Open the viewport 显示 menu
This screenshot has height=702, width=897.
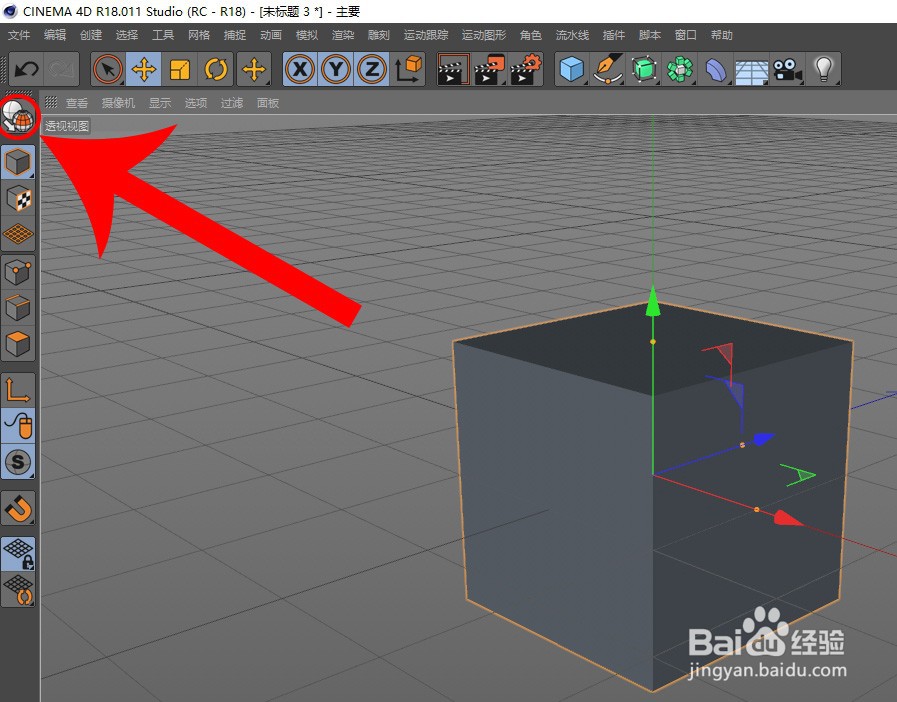point(160,103)
